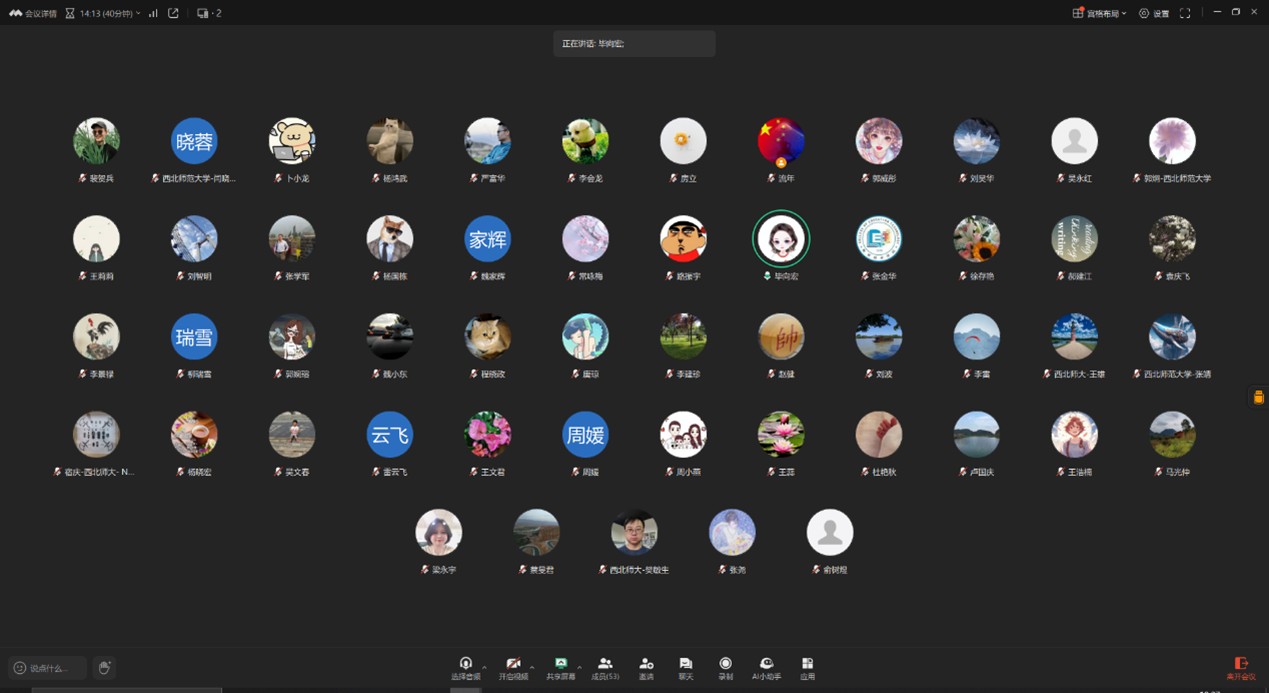
Task: Enter fullscreen mode from the top bar
Action: (1185, 13)
